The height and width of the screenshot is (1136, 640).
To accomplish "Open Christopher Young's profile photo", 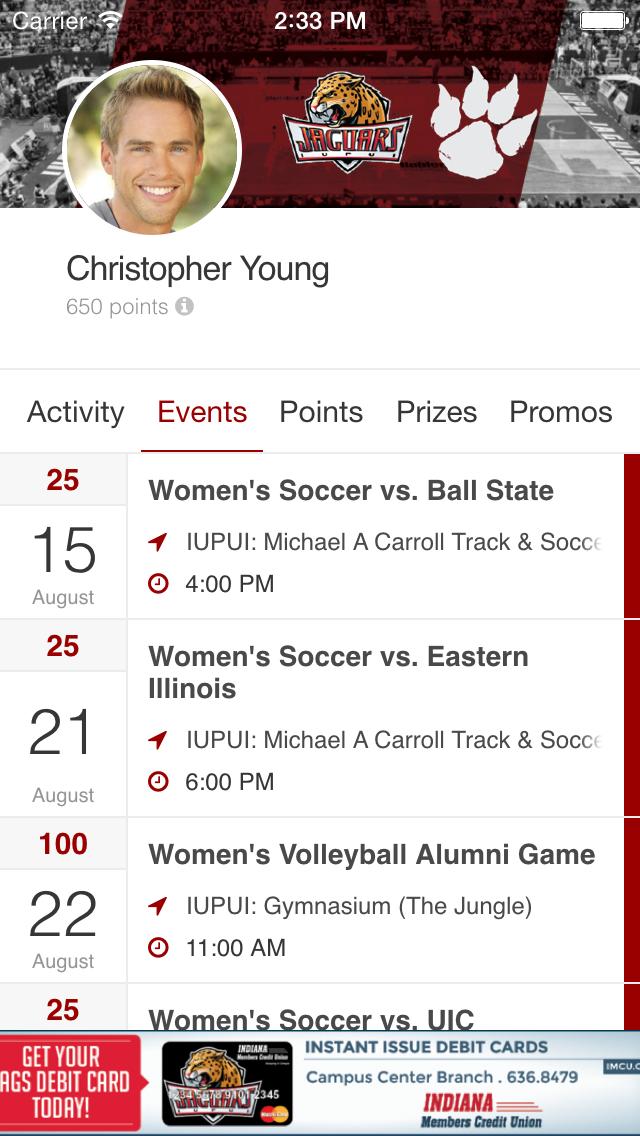I will [x=152, y=147].
